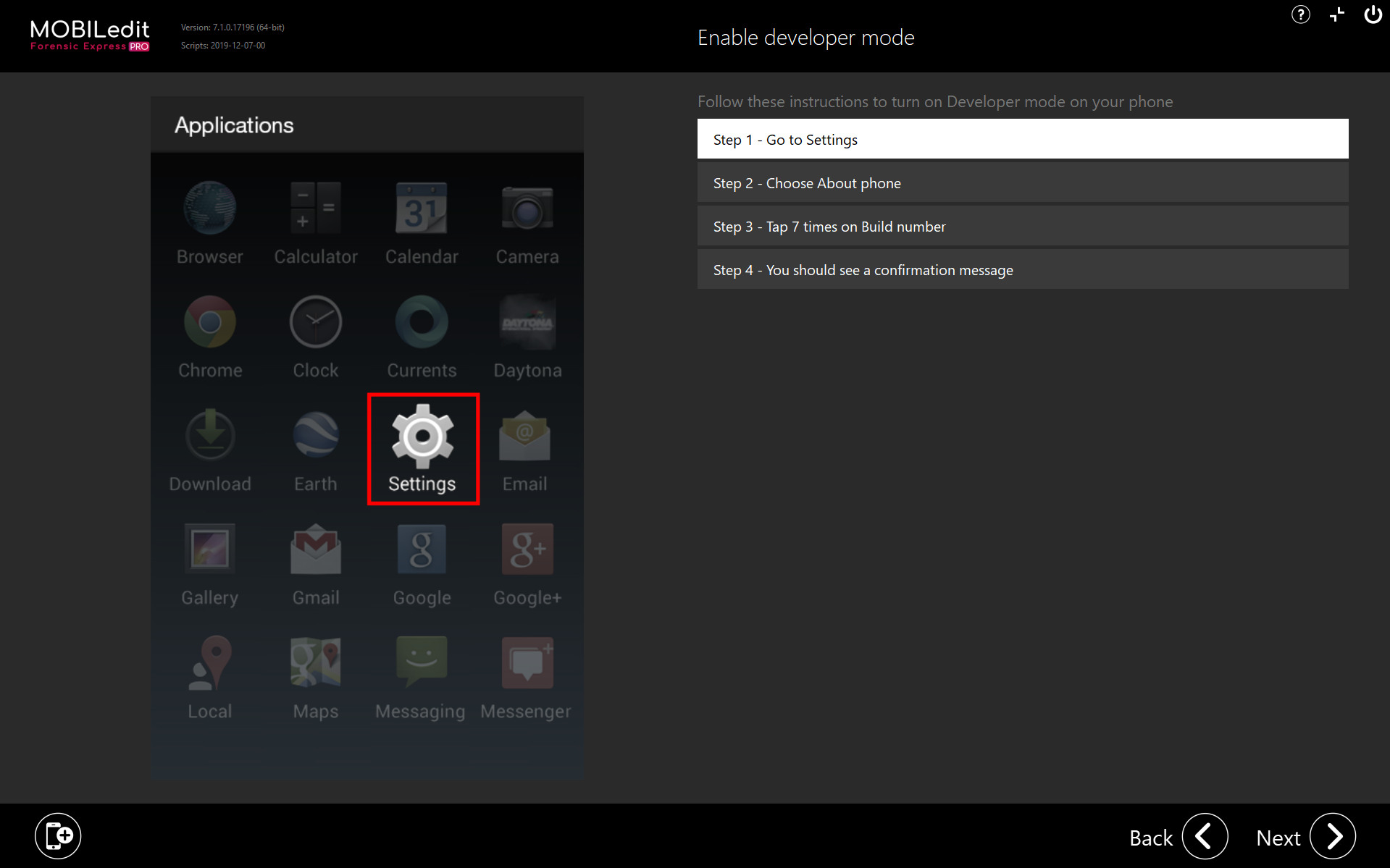Click the help question mark icon
1390x868 pixels.
tap(1300, 14)
